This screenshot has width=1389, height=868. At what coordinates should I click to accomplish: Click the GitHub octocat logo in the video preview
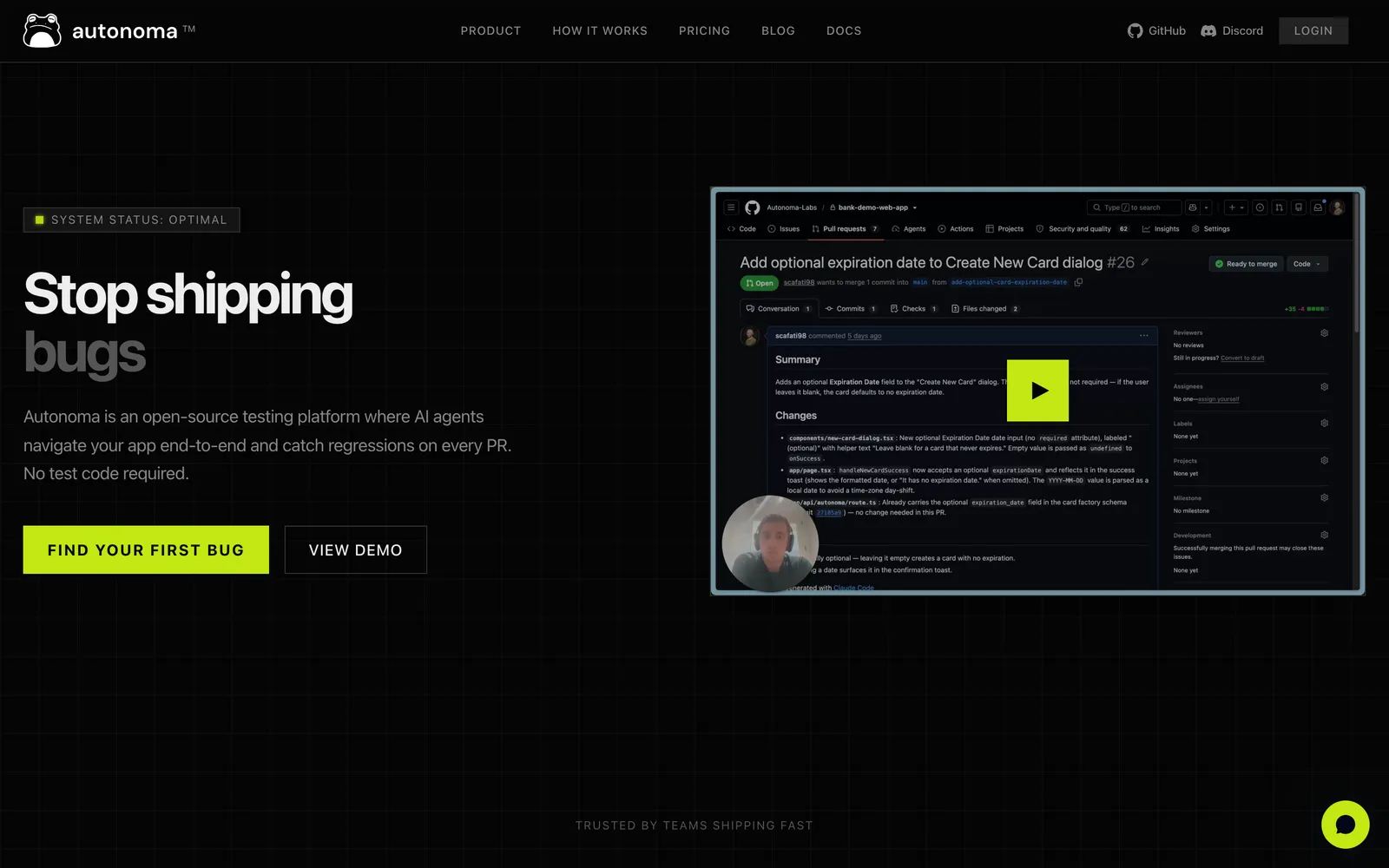pos(753,207)
